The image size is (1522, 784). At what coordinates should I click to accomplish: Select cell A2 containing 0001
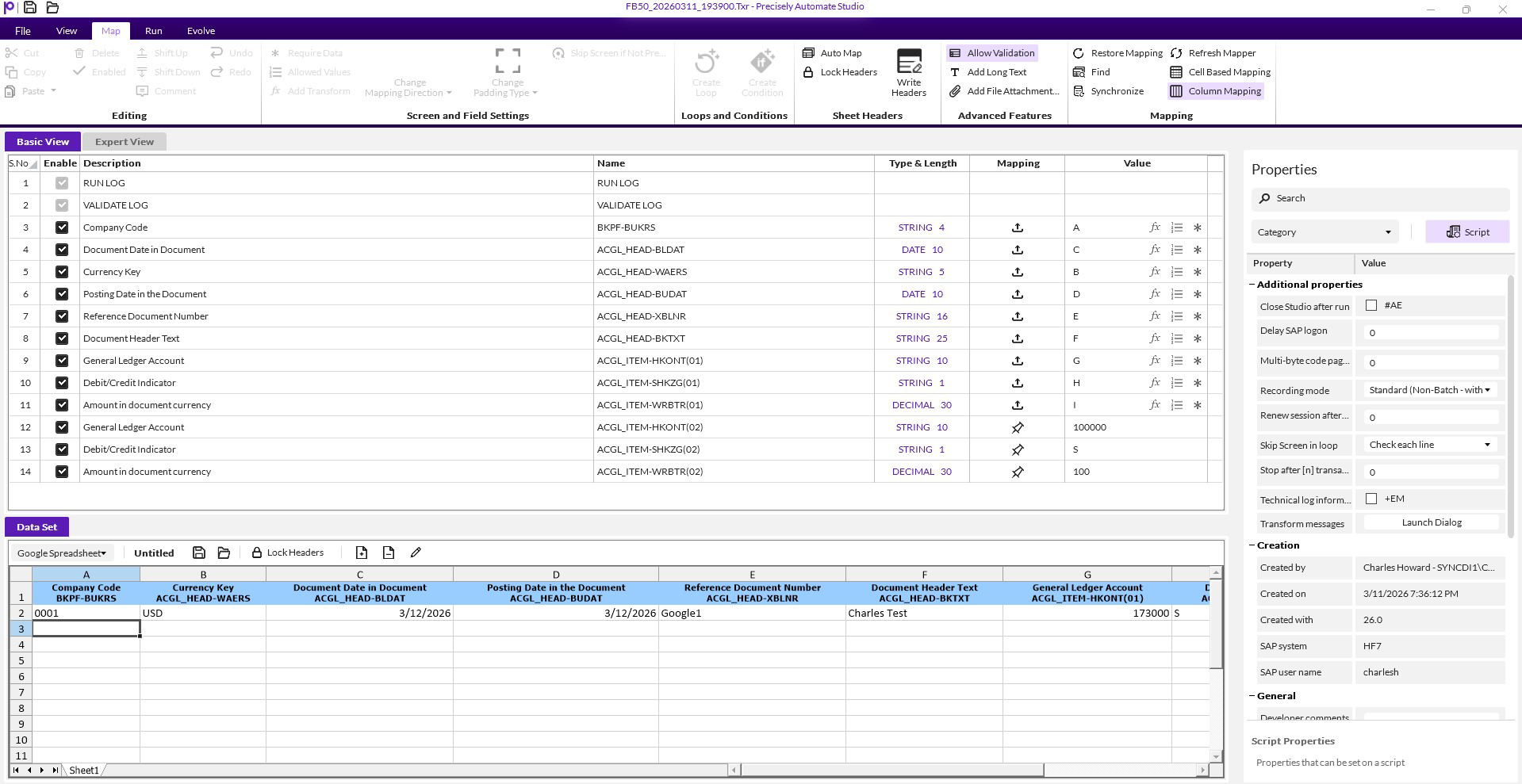(x=86, y=613)
